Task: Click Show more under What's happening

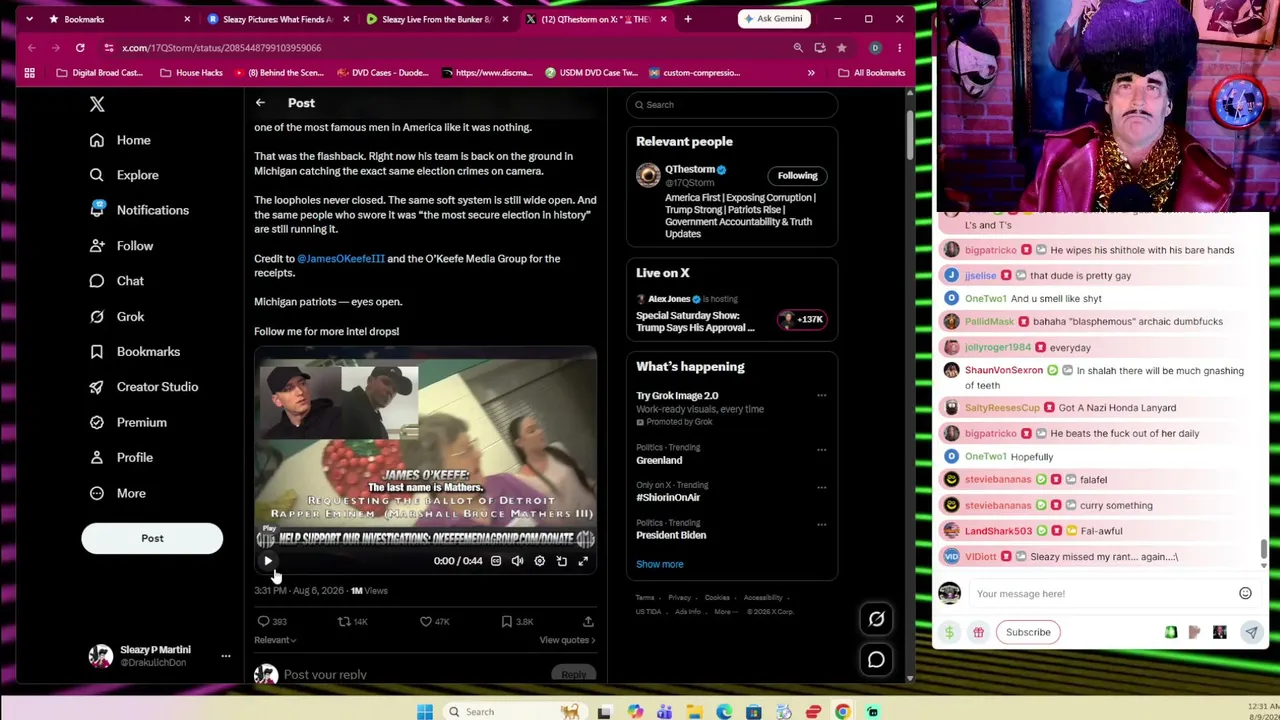Action: [x=660, y=564]
